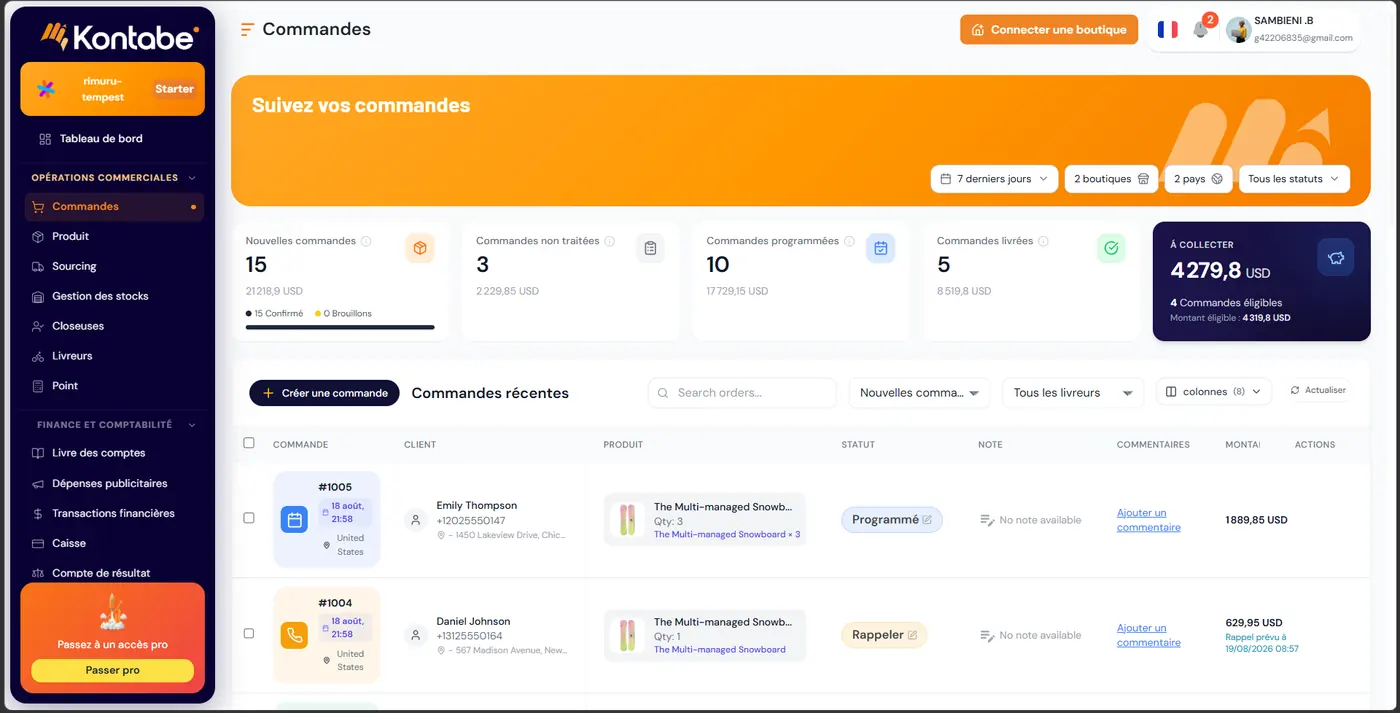Click the calendar icon of order #1005
The image size is (1400, 713).
tap(294, 520)
